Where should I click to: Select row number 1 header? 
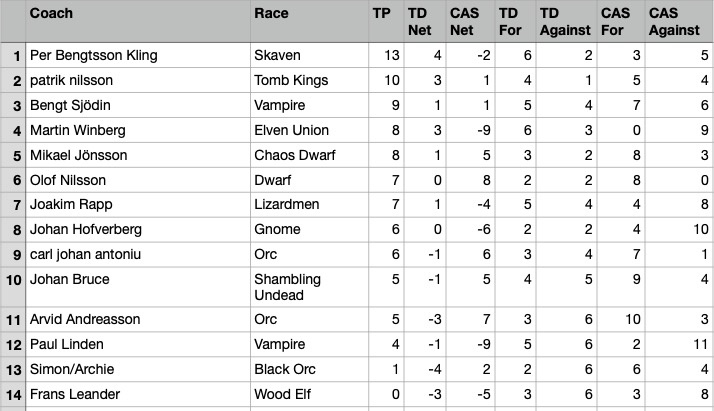(13, 55)
